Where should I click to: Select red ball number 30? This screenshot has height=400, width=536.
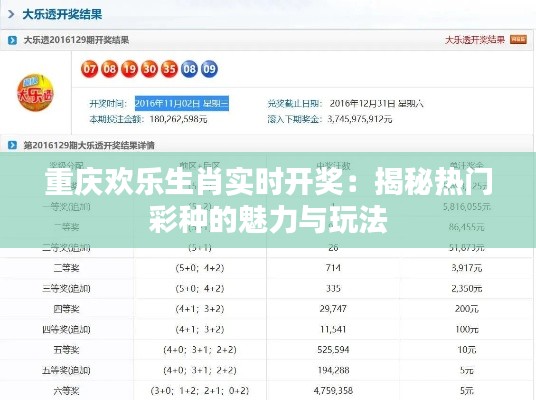point(149,69)
